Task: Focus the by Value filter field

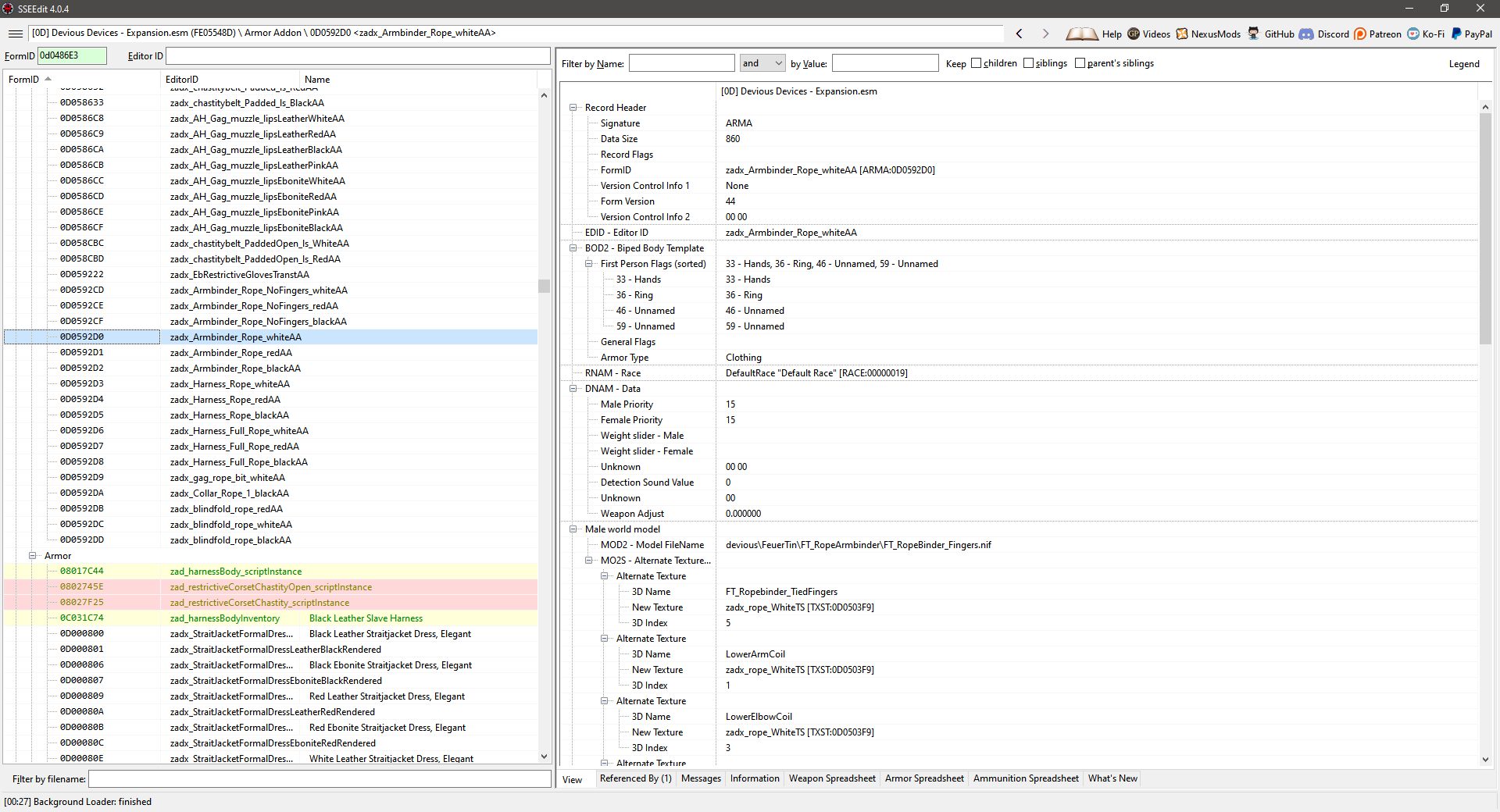Action: pos(885,63)
